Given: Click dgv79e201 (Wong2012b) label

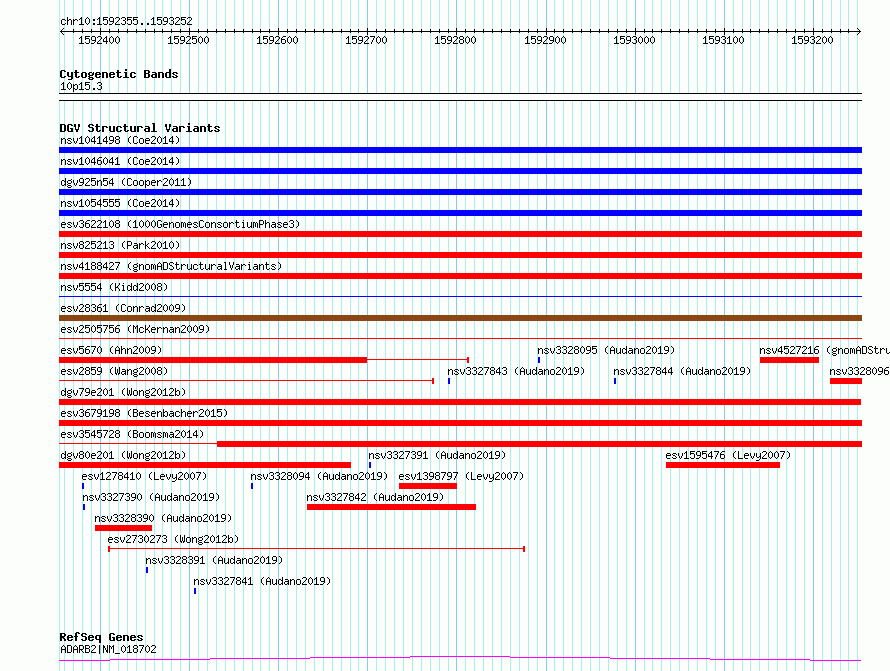Looking at the screenshot, I should (x=123, y=392).
